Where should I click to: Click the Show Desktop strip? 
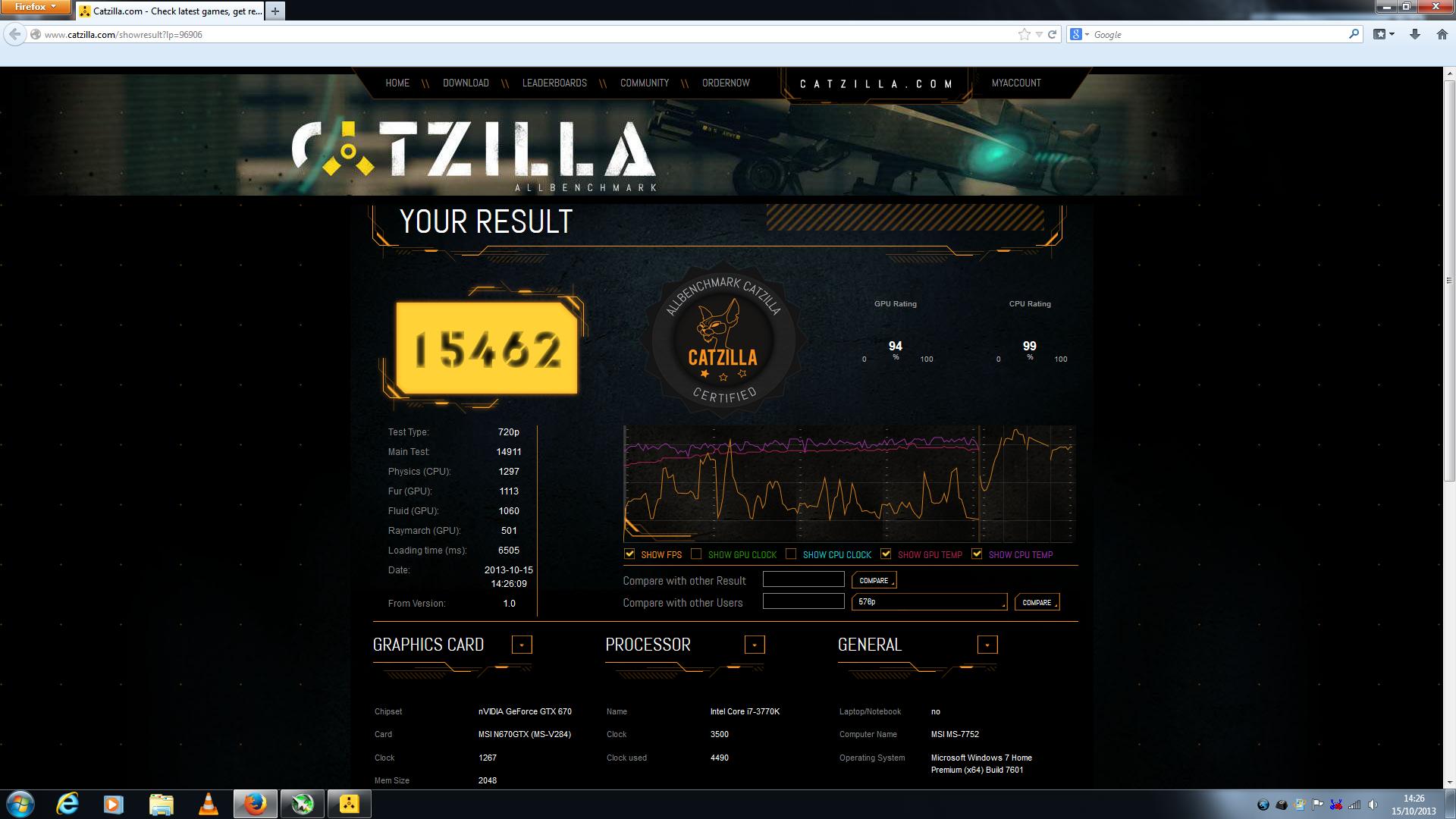pos(1451,804)
